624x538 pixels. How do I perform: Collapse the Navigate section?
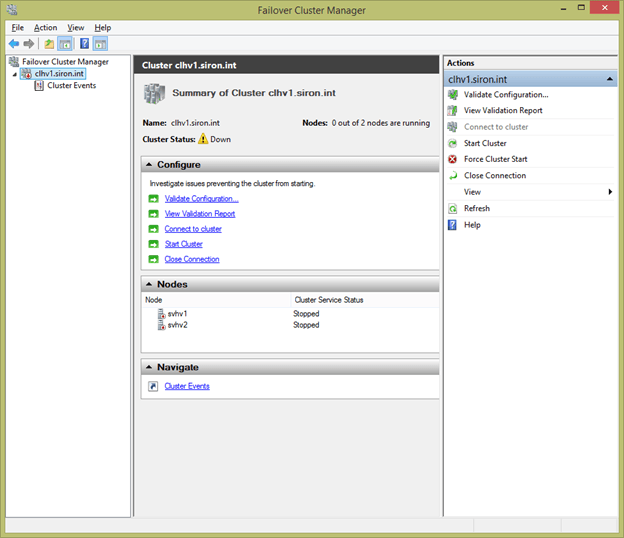coord(149,367)
